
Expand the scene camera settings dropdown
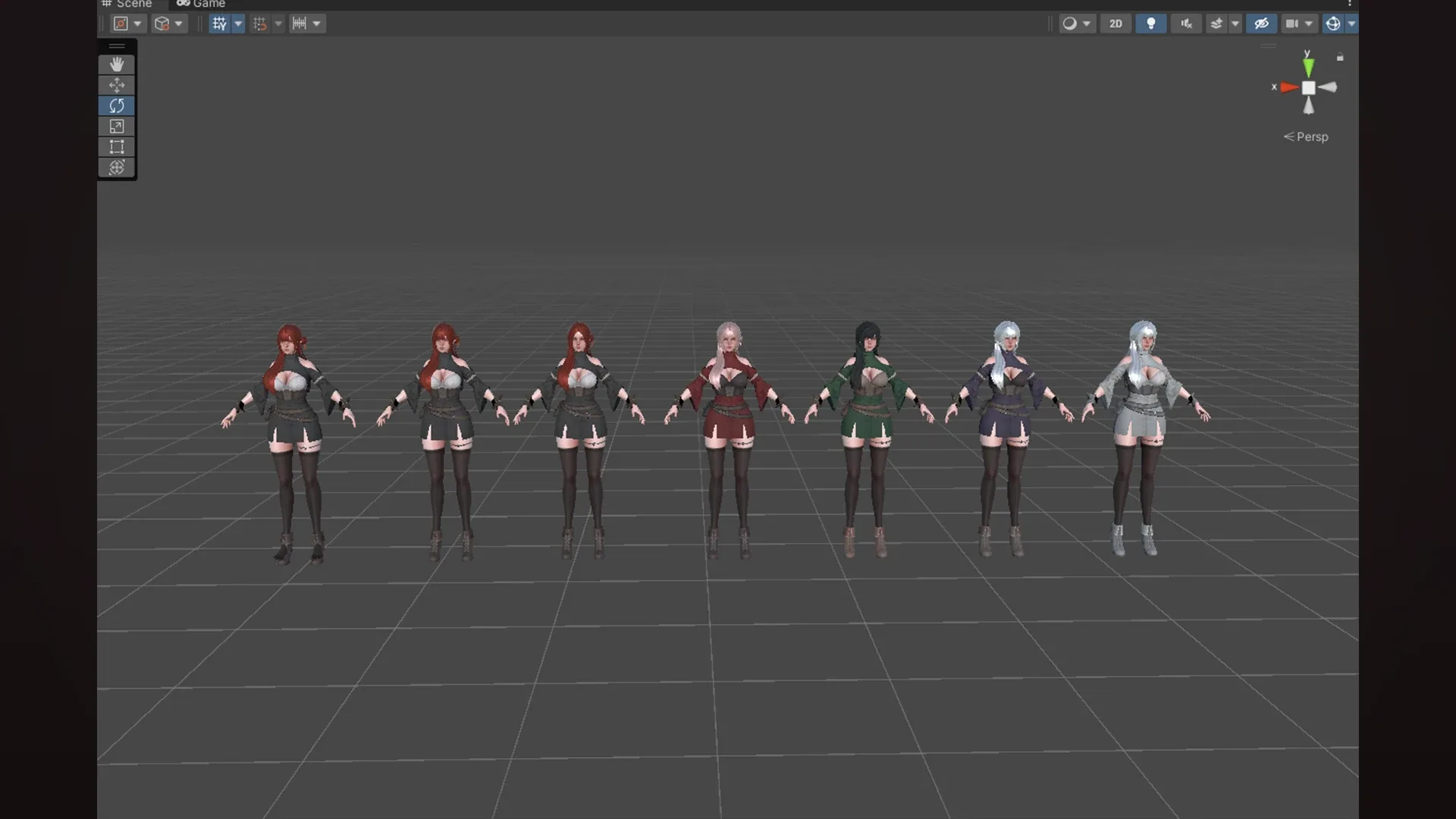1309,24
